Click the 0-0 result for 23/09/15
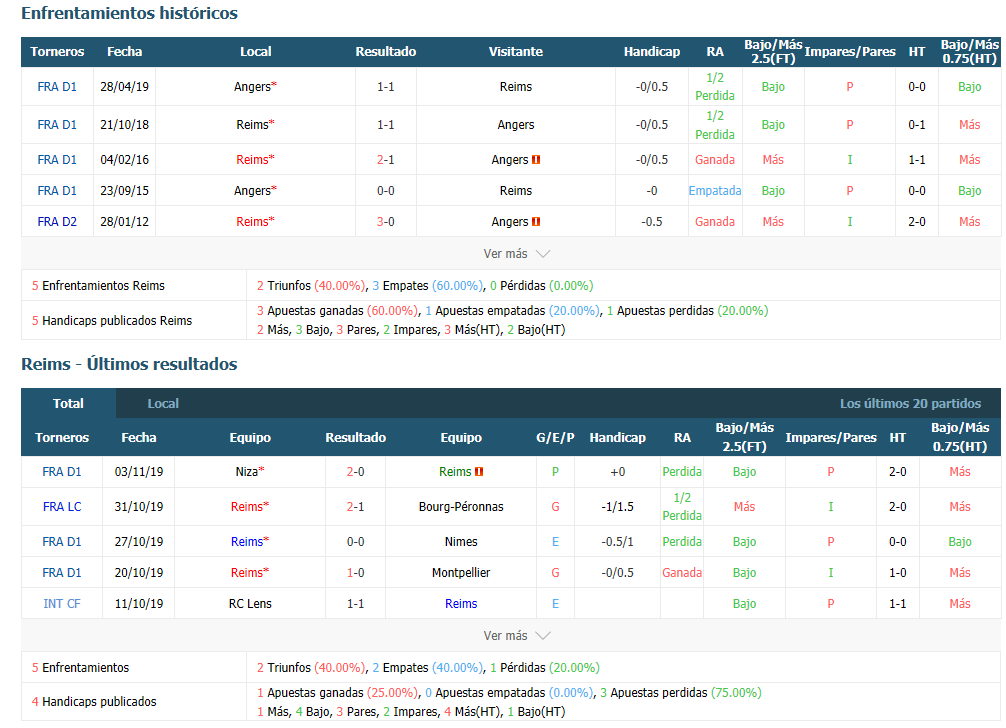Viewport: 1006px width, 728px height. click(386, 190)
